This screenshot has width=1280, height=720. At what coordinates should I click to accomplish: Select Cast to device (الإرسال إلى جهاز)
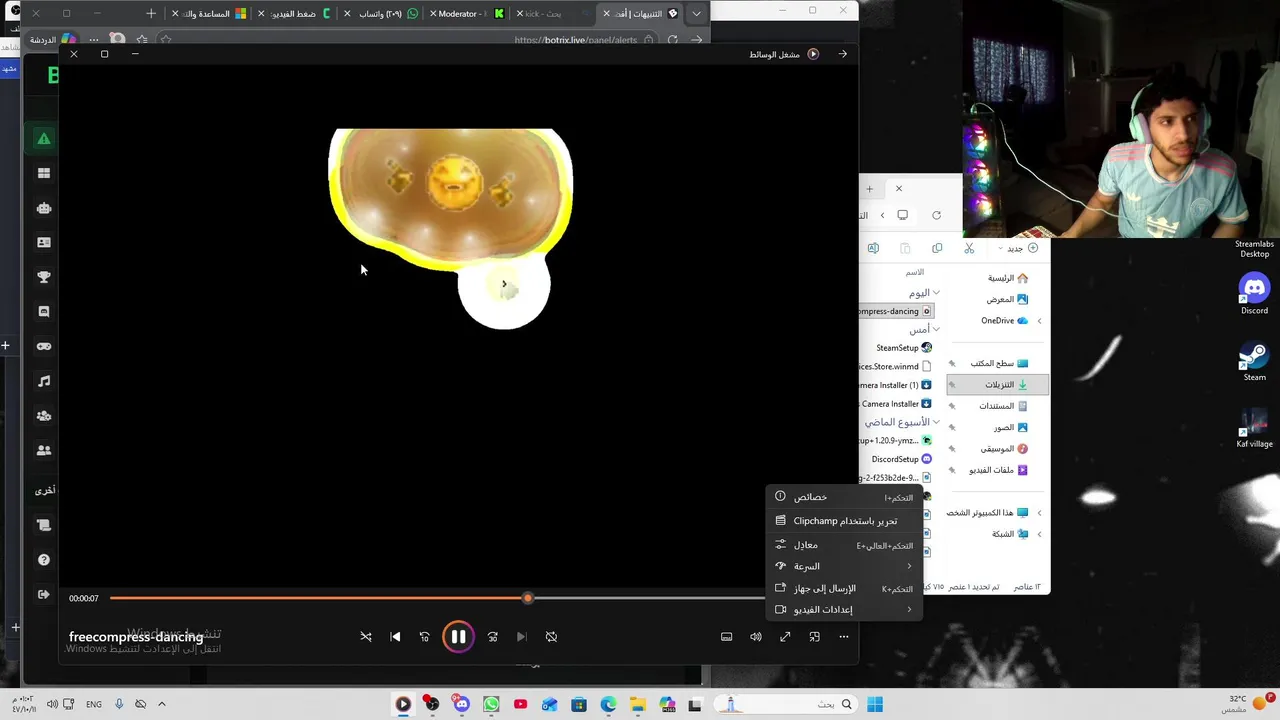845,588
